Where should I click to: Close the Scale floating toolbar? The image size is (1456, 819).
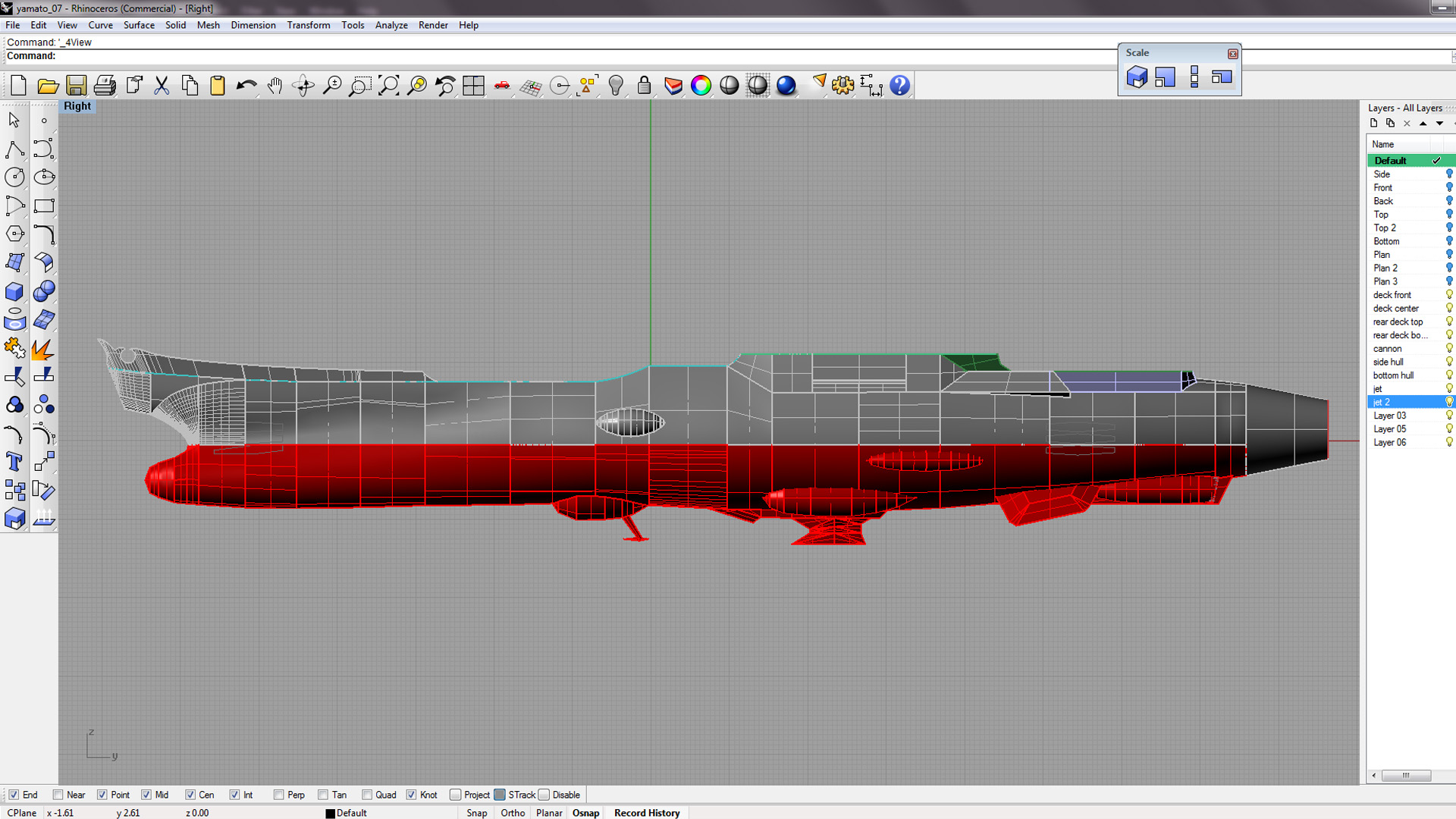tap(1233, 54)
